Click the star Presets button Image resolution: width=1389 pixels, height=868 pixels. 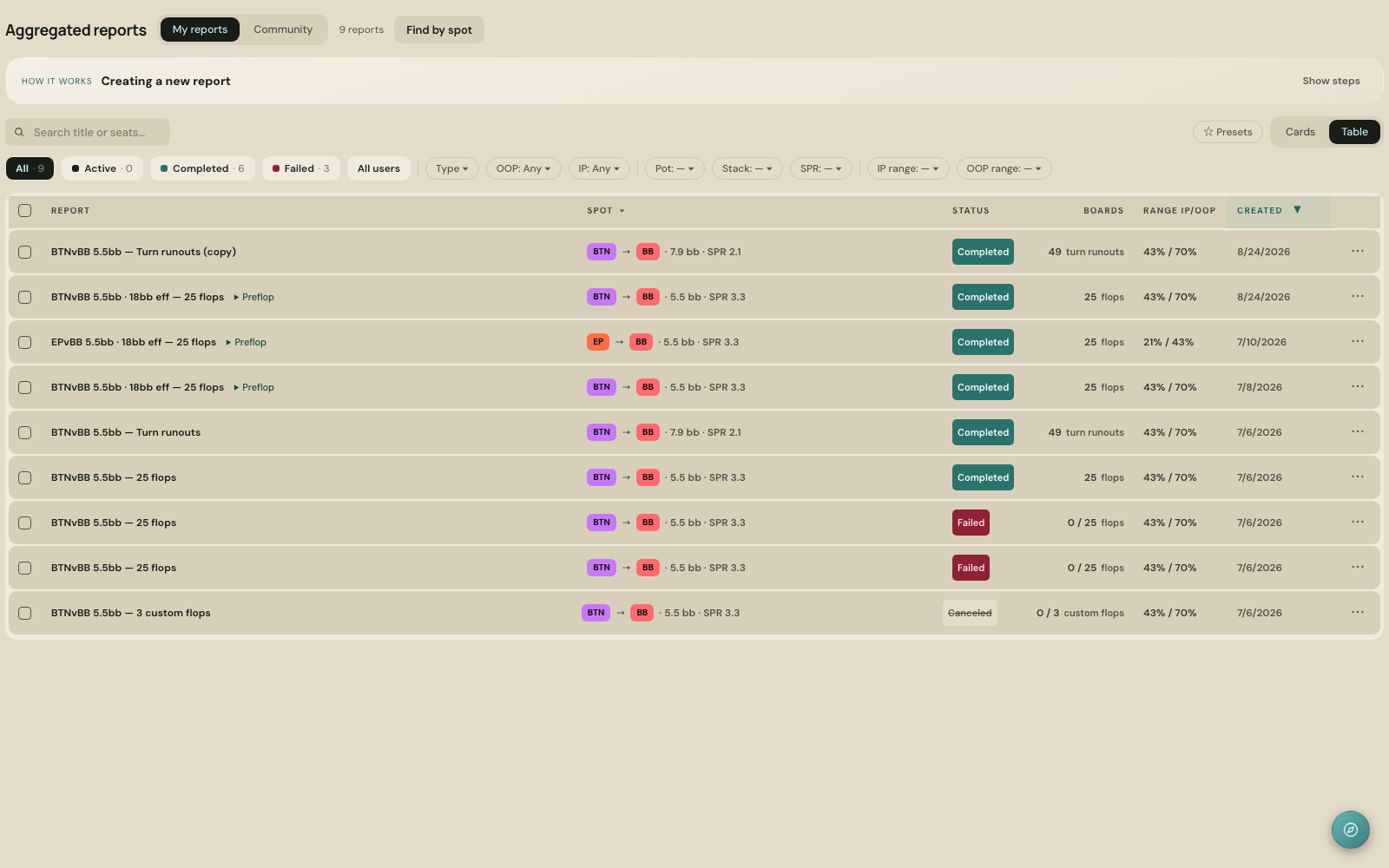pos(1228,132)
